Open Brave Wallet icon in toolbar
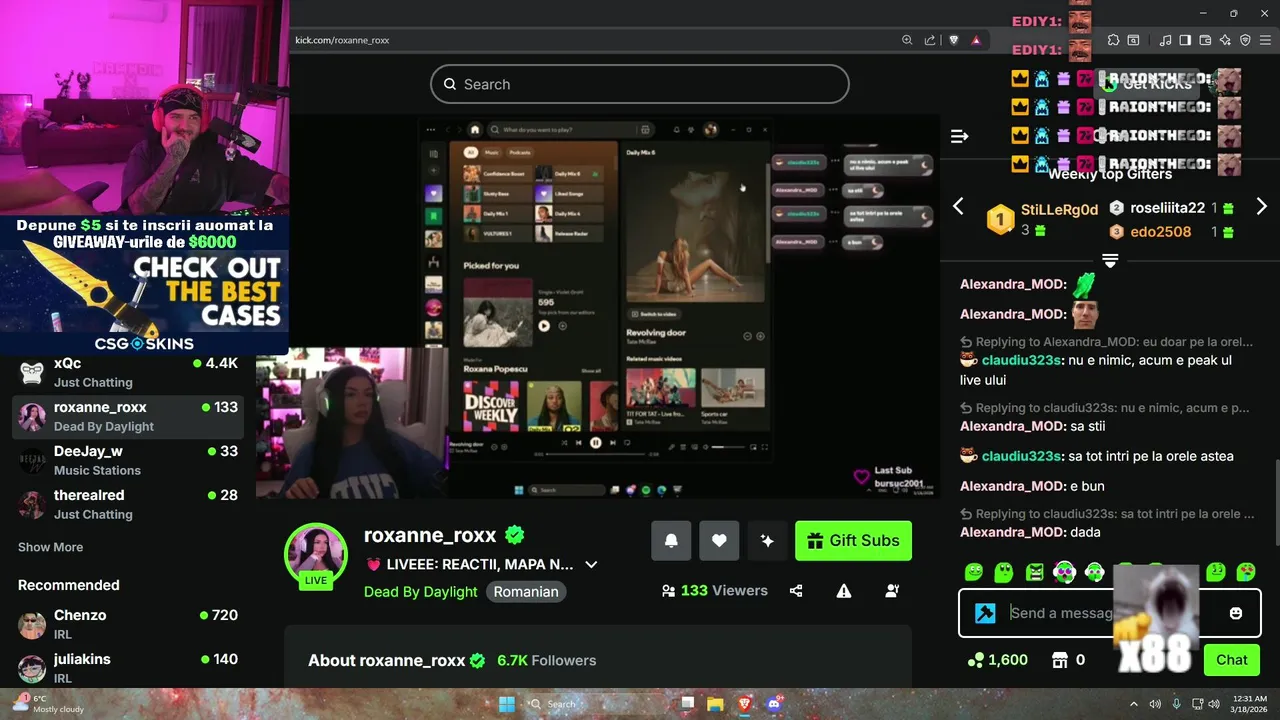This screenshot has height=720, width=1280. pos(1205,40)
